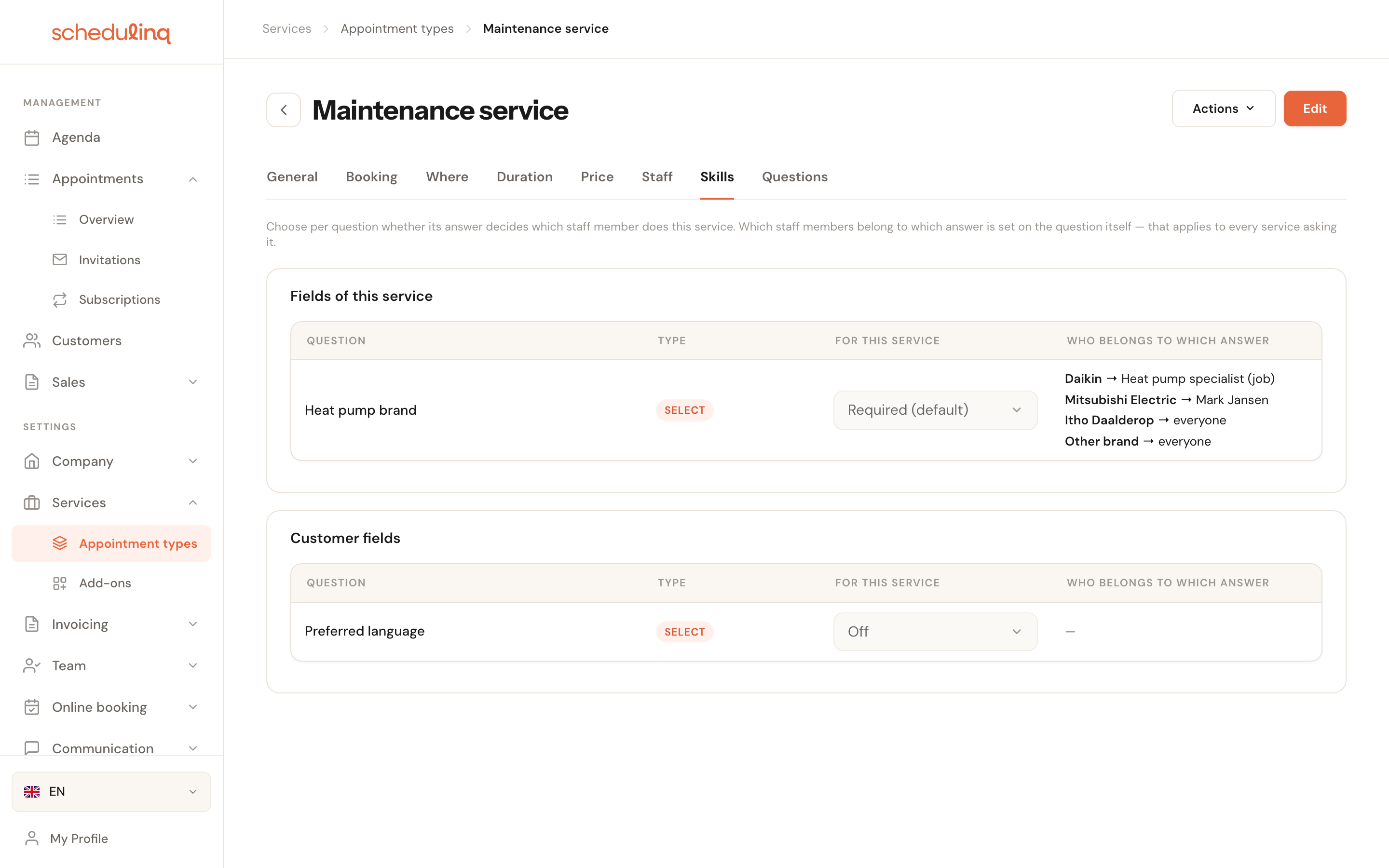This screenshot has width=1389, height=868.
Task: Click the Appointment types breadcrumb link
Action: [397, 29]
